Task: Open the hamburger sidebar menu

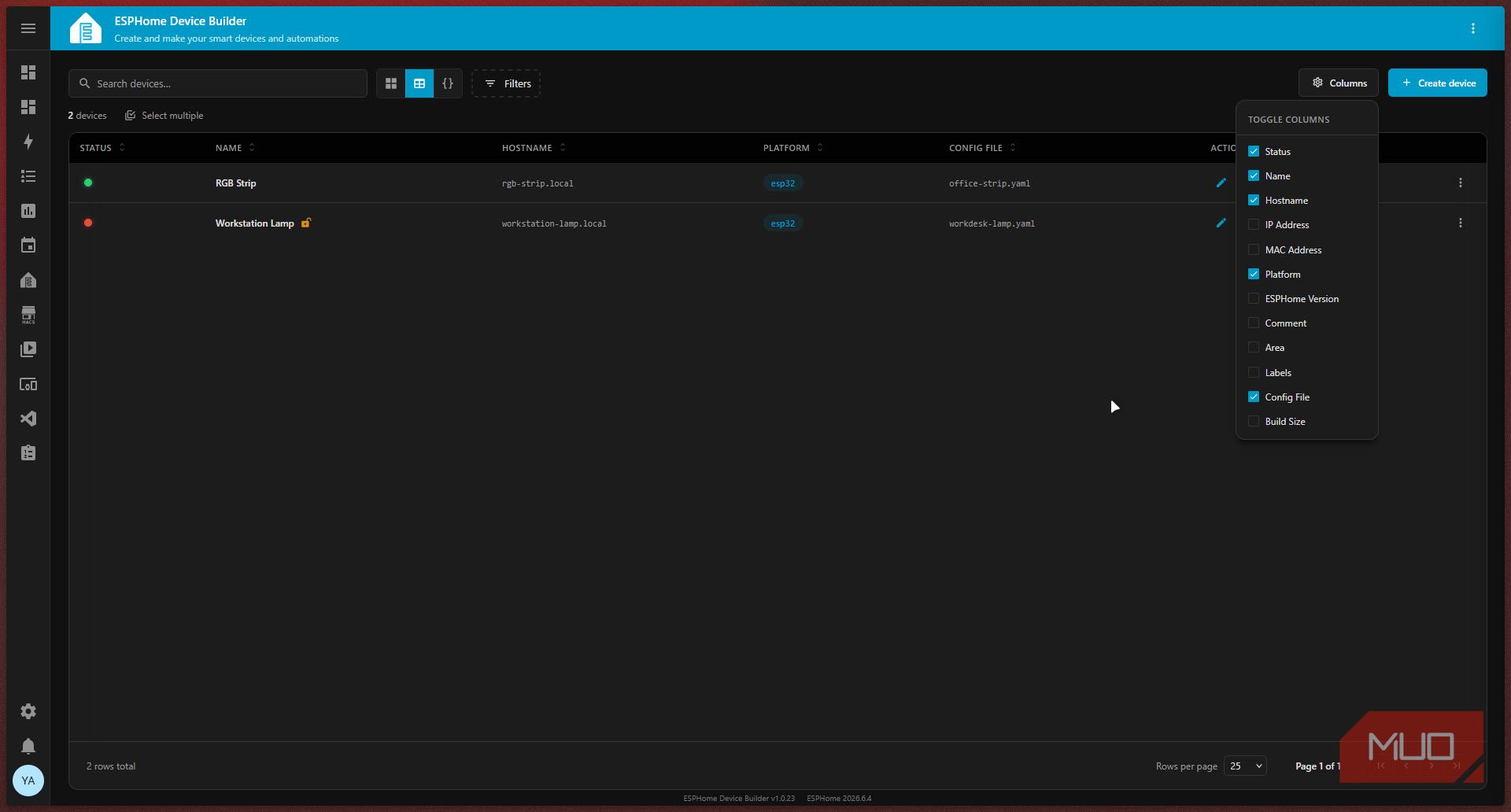Action: pos(28,28)
